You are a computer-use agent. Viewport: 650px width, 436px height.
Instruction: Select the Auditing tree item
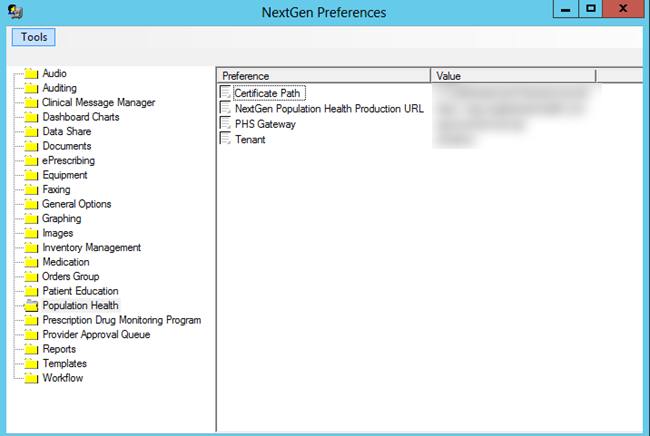[59, 88]
